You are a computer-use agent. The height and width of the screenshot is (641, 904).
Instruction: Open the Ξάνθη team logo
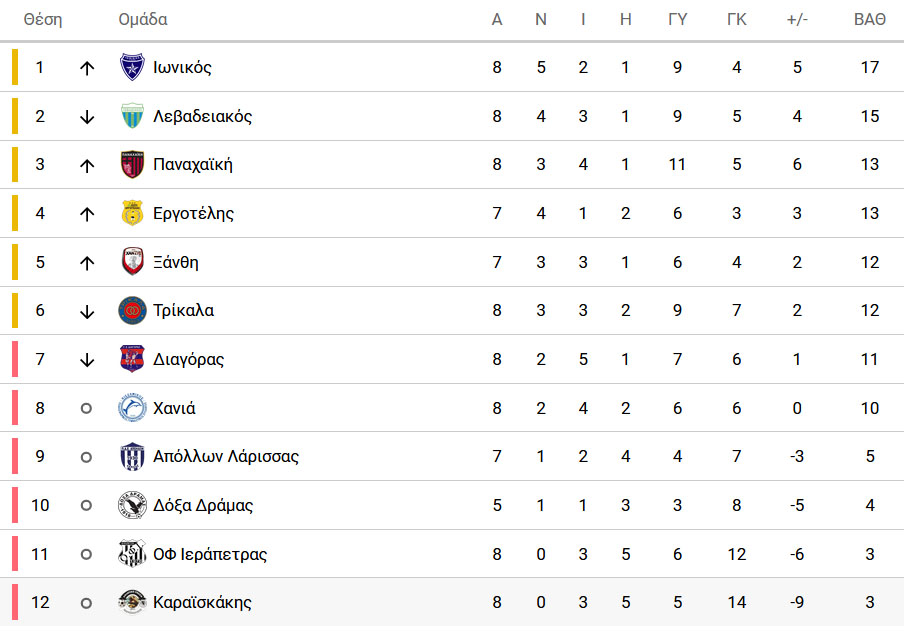132,262
